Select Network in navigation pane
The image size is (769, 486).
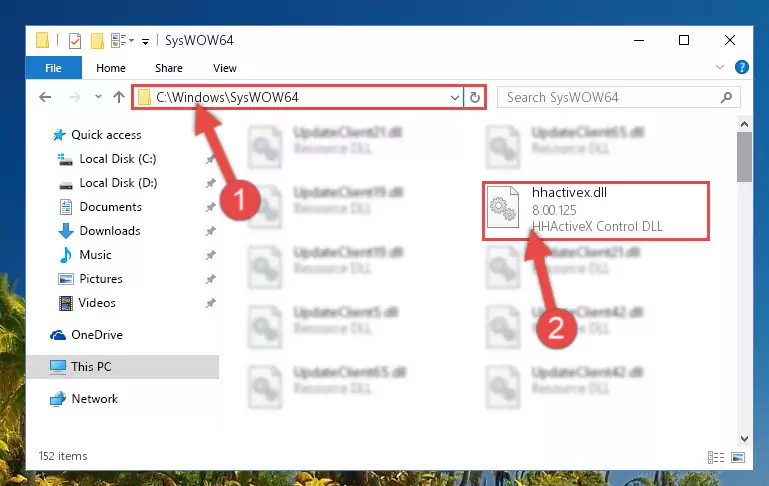(x=94, y=399)
